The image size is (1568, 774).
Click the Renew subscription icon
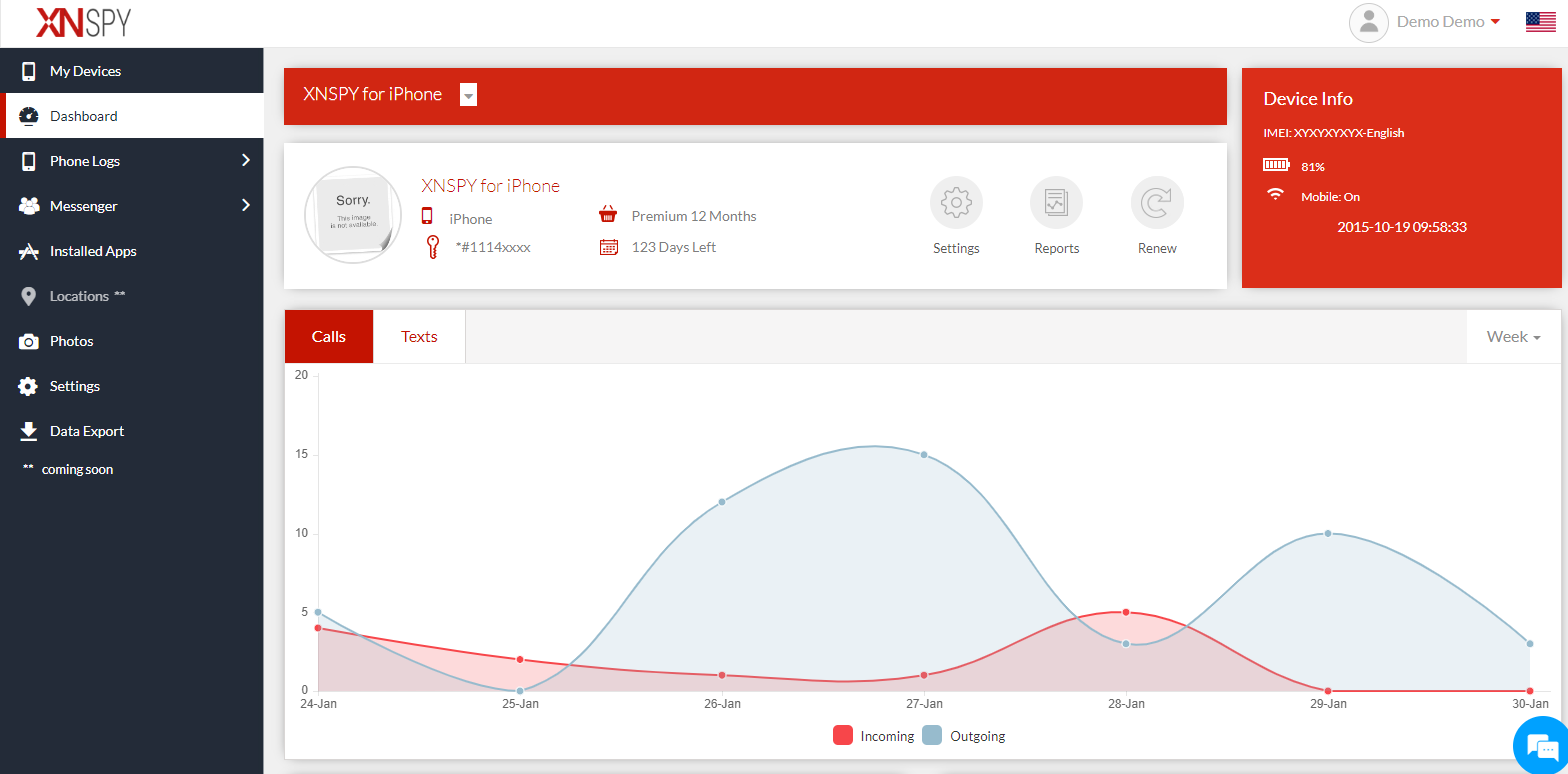point(1157,202)
